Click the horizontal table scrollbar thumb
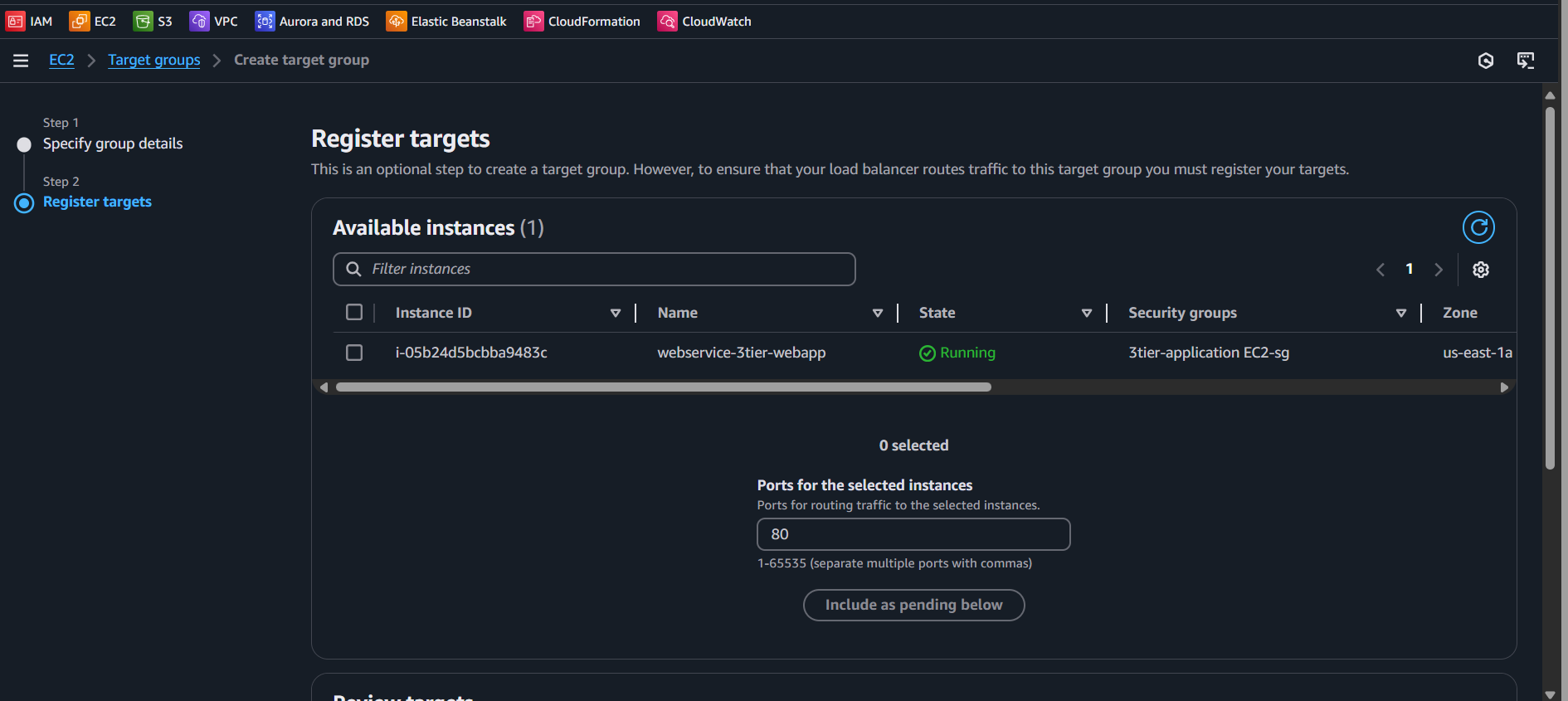Image resolution: width=1568 pixels, height=701 pixels. click(664, 387)
